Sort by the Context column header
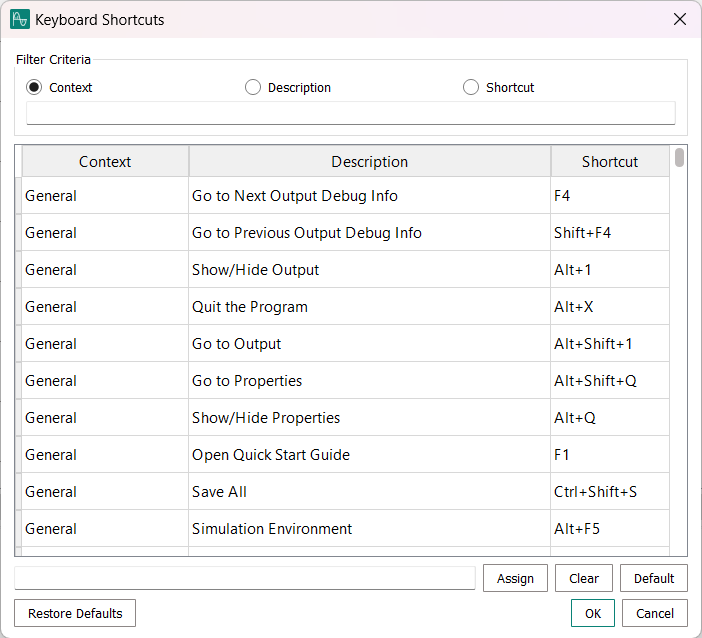Image resolution: width=702 pixels, height=638 pixels. pos(105,162)
